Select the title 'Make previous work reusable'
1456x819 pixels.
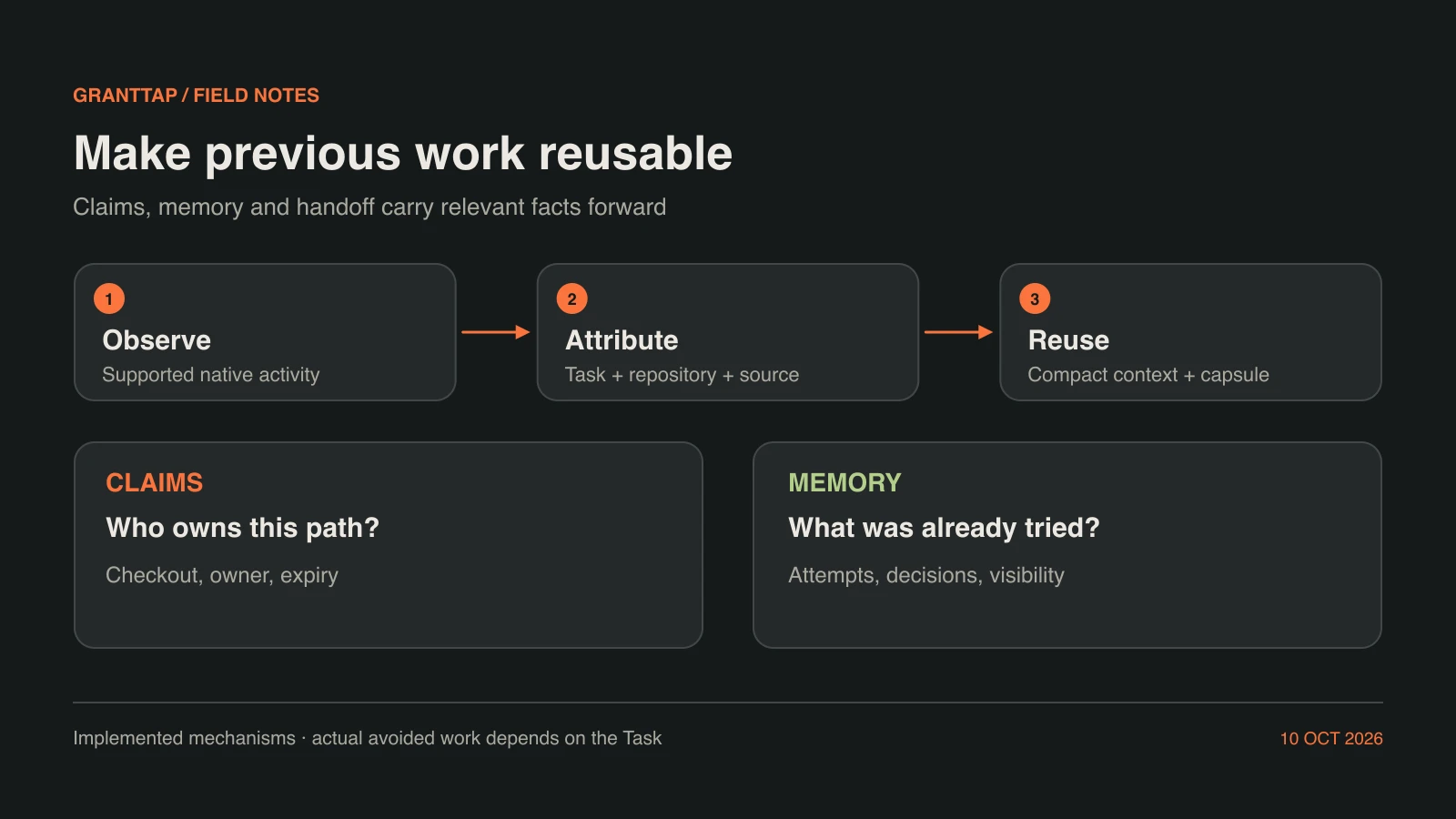(403, 153)
